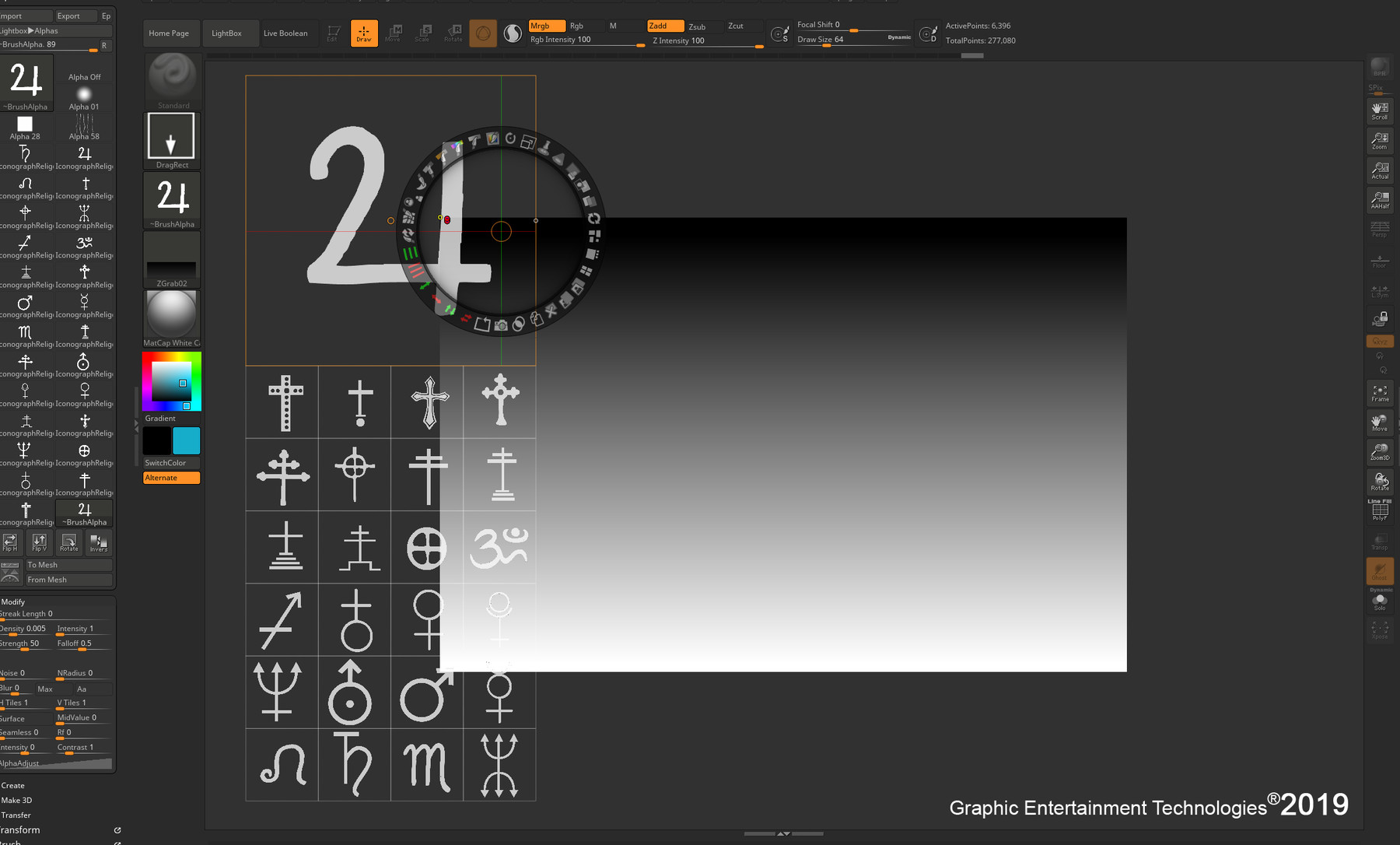The image size is (1400, 845).
Task: Click the Zoom3D icon
Action: pyautogui.click(x=1380, y=452)
